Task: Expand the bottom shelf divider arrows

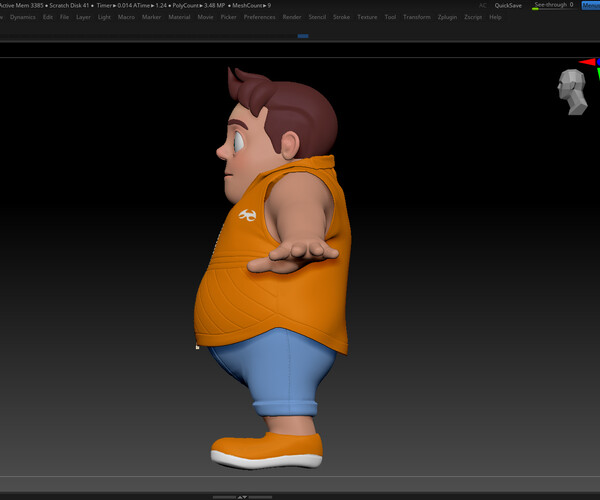Action: pos(241,495)
